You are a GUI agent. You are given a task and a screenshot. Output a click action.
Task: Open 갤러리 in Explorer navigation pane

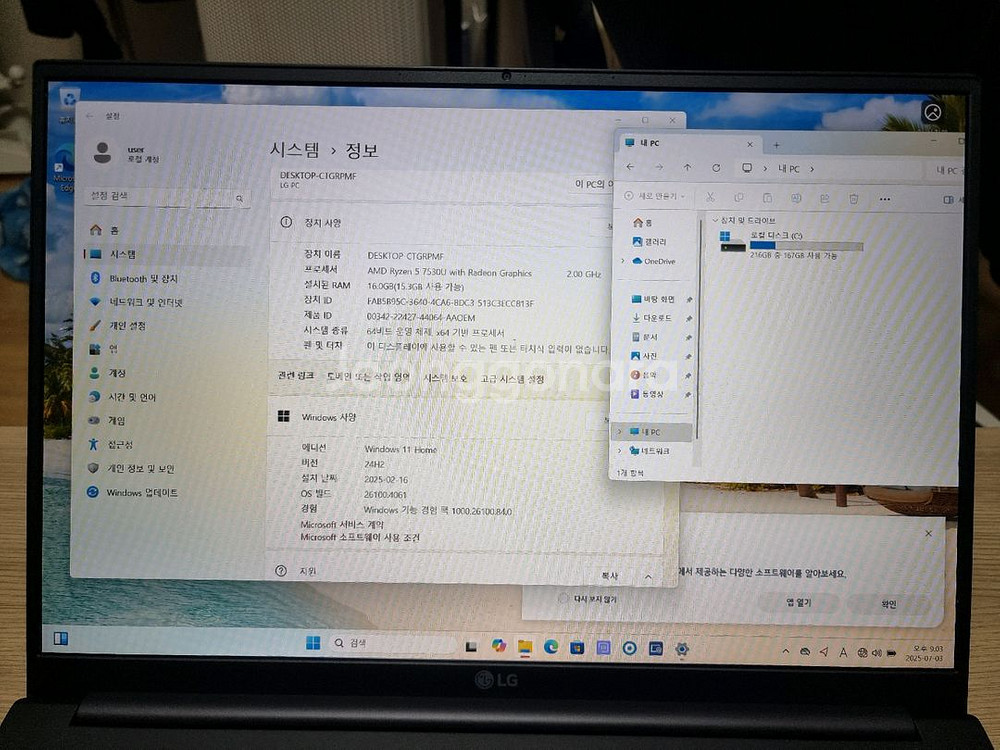click(x=649, y=242)
